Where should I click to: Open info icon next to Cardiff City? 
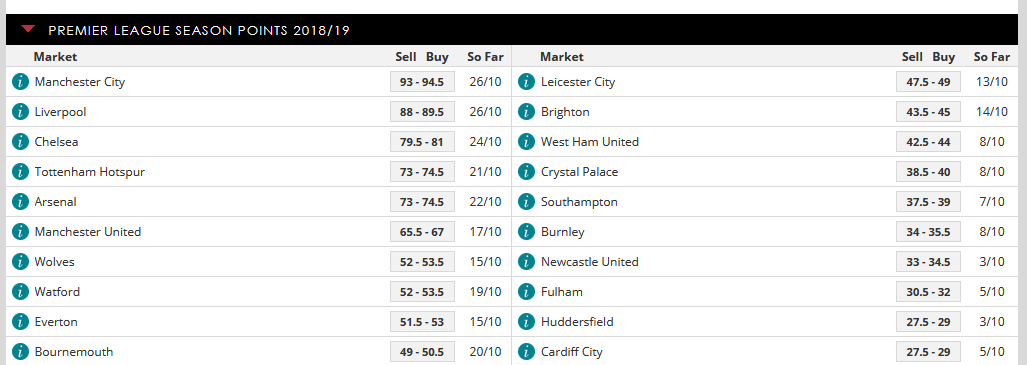[527, 352]
